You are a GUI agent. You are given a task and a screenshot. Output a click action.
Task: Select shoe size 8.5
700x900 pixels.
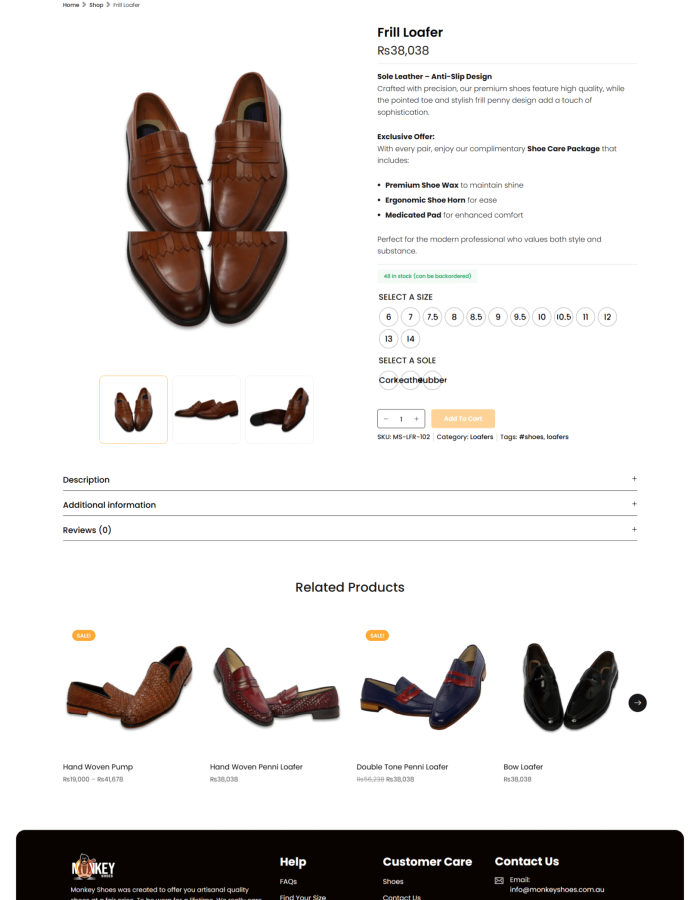[x=476, y=317]
